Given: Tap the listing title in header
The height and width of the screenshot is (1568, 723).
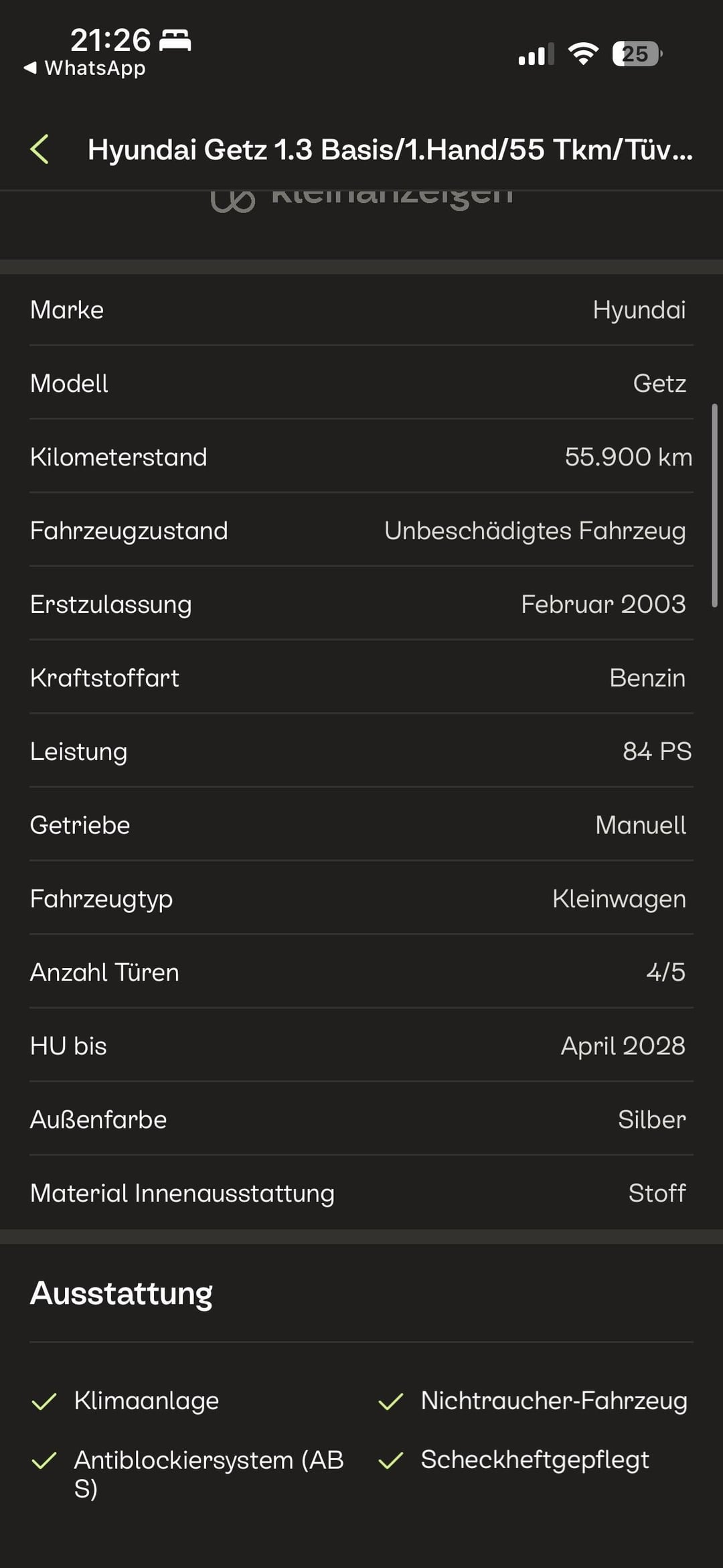Looking at the screenshot, I should click(390, 149).
